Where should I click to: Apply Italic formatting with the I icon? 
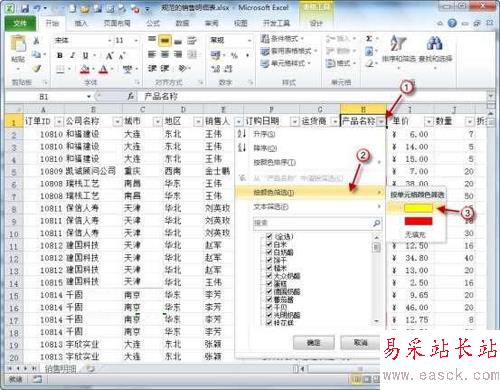72,55
